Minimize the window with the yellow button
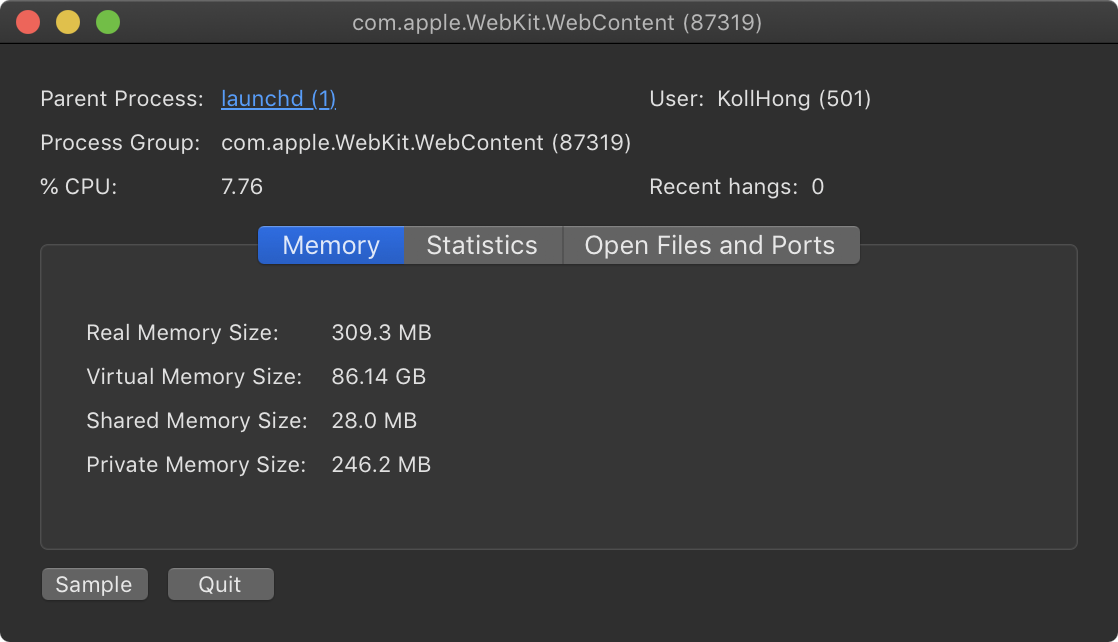Screen dimensions: 1118x642 click(68, 22)
